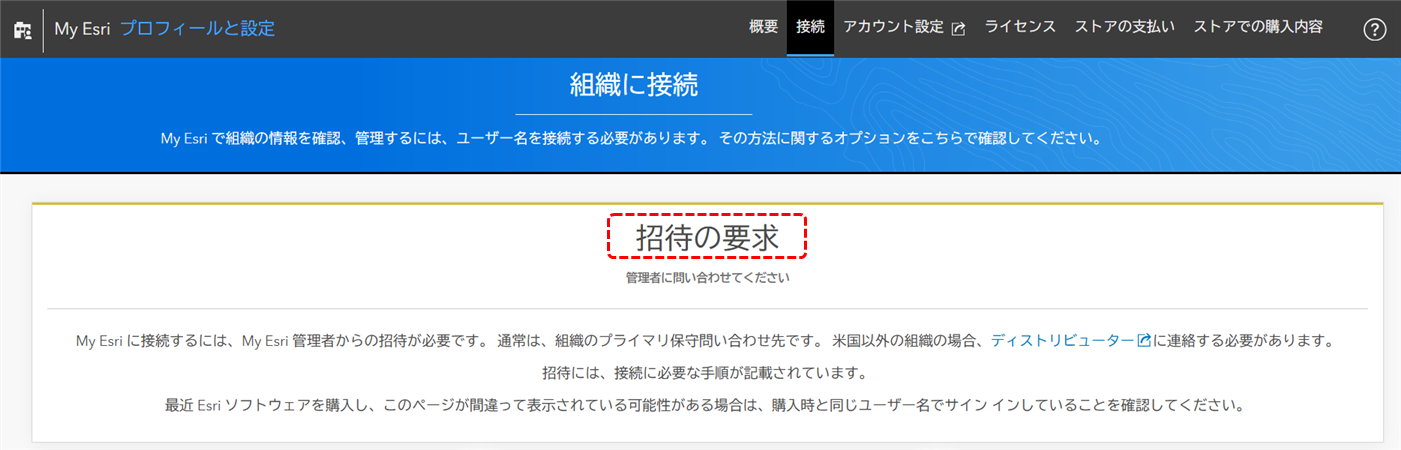
Task: Click text 招待には、接続に必要な手順が記載されています。
Action: pos(703,374)
